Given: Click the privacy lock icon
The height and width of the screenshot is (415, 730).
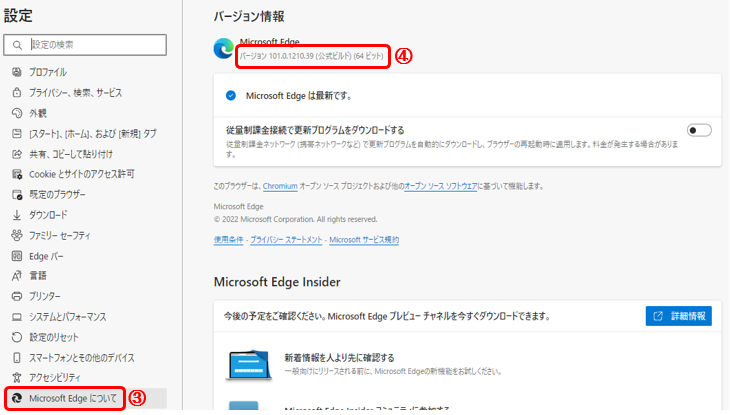Looking at the screenshot, I should (17, 92).
